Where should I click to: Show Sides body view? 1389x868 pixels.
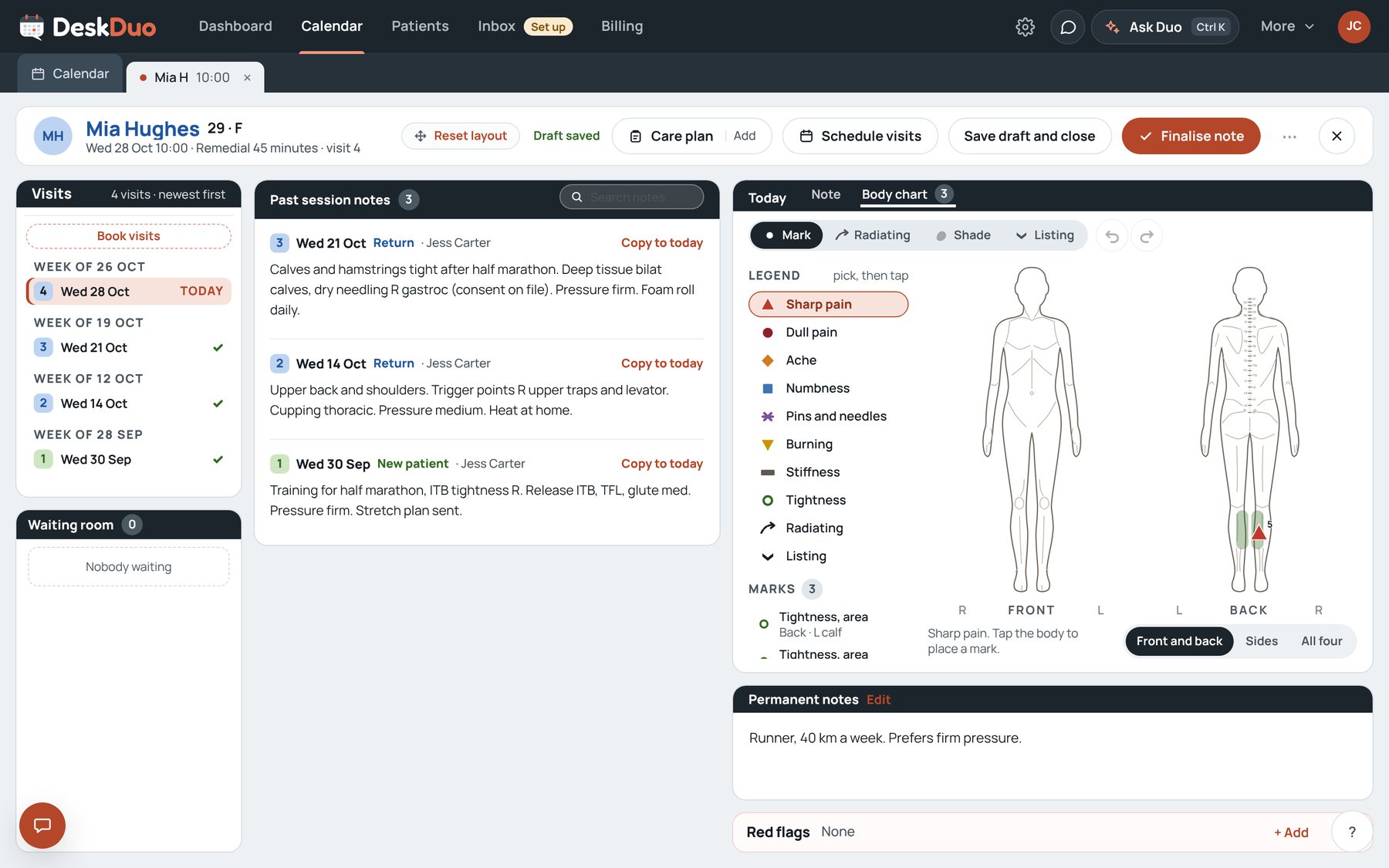point(1262,641)
